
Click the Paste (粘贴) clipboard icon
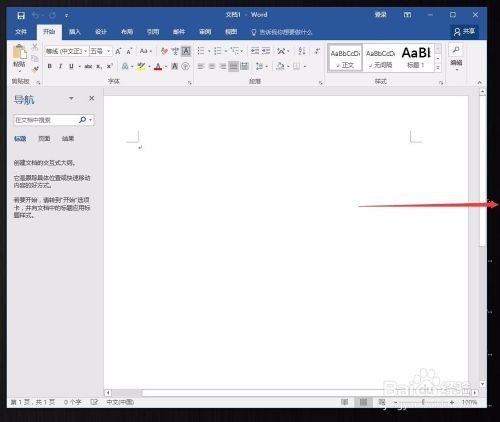point(19,53)
